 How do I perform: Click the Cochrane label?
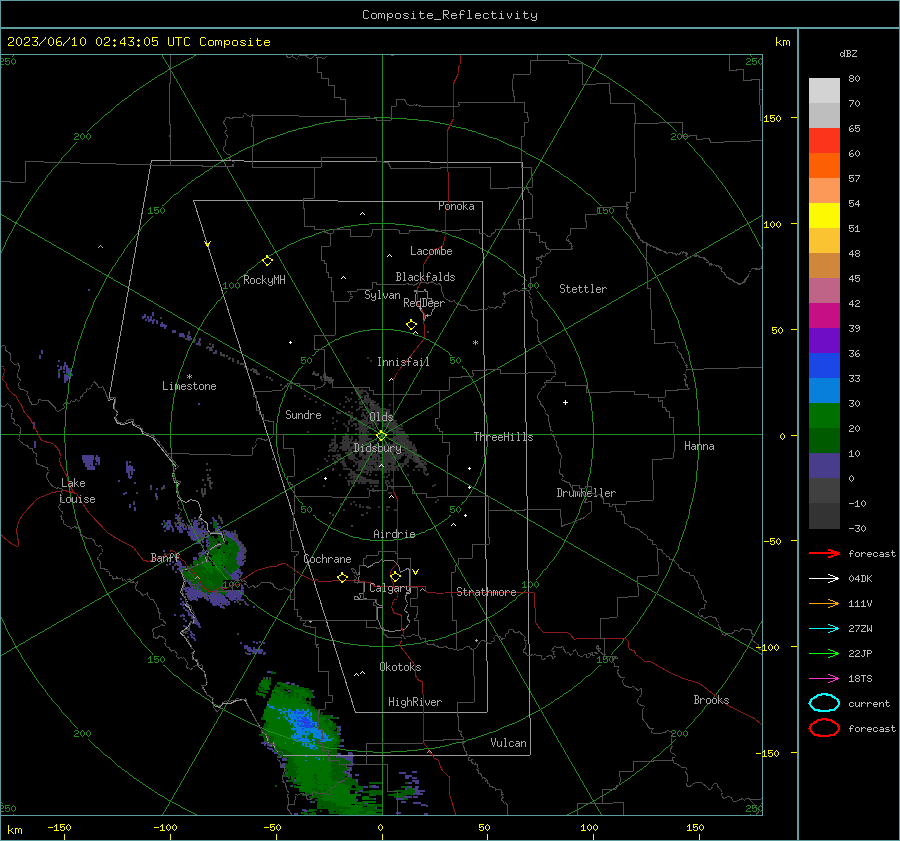327,559
